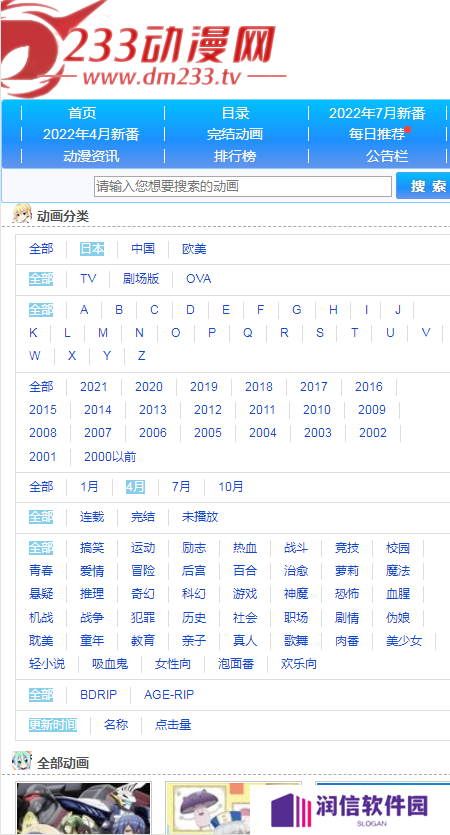This screenshot has width=450, height=835.
Task: Filter by status 完结
Action: (143, 517)
